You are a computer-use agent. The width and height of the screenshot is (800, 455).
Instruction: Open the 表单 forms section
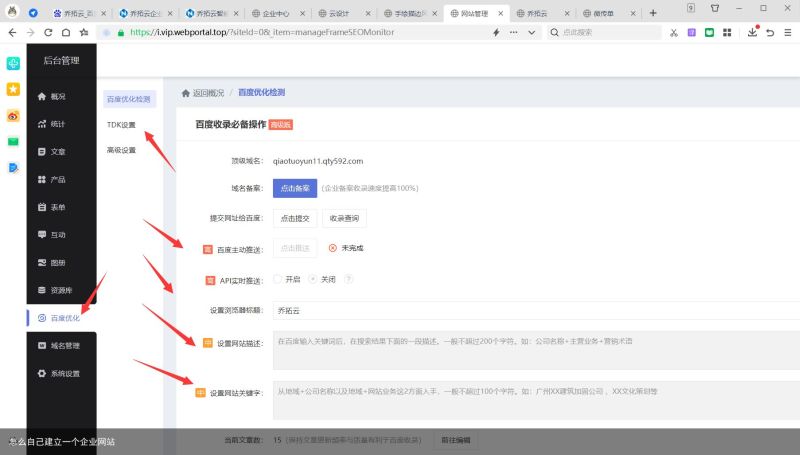52,207
